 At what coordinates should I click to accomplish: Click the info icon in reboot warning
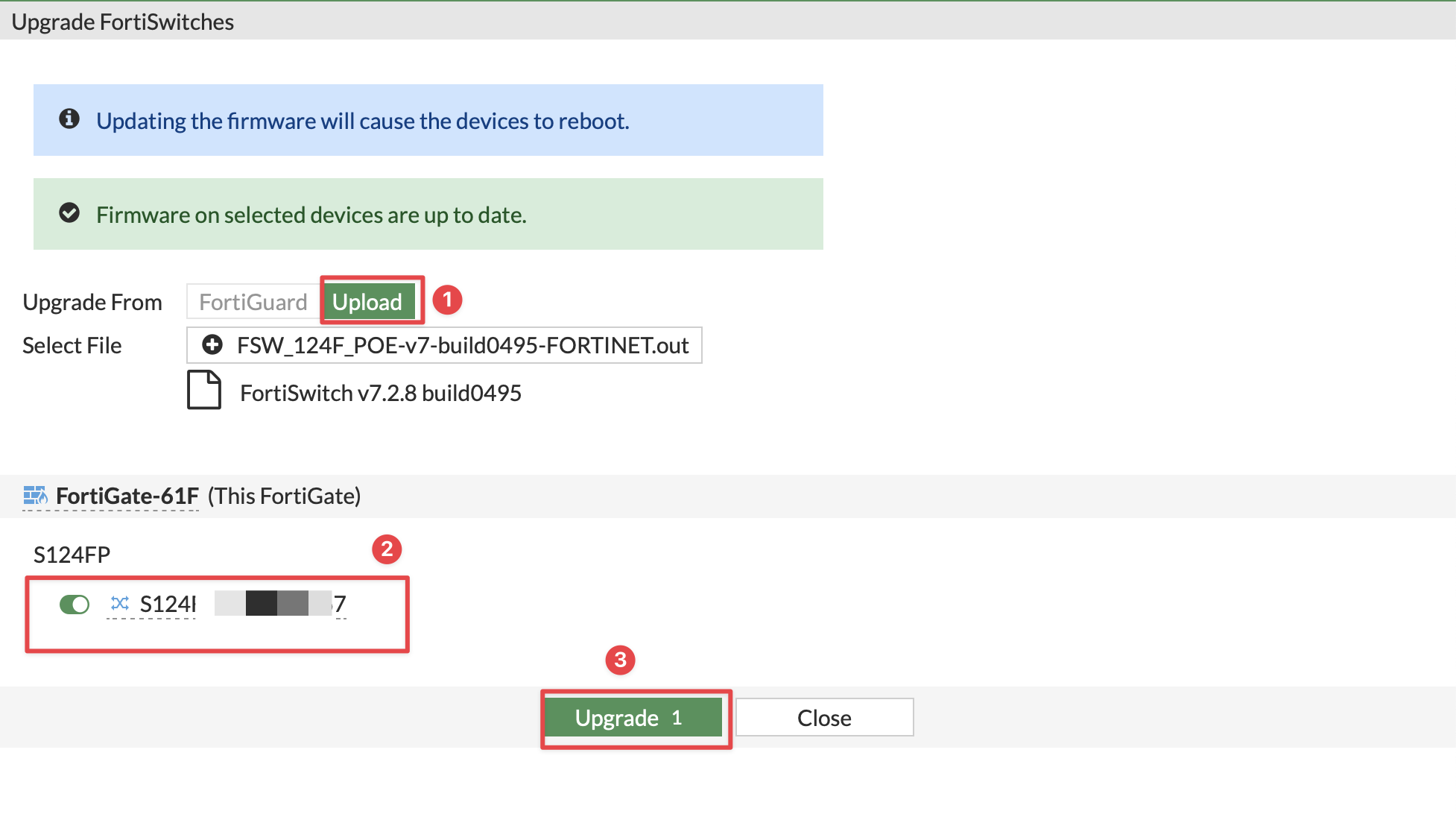point(69,119)
